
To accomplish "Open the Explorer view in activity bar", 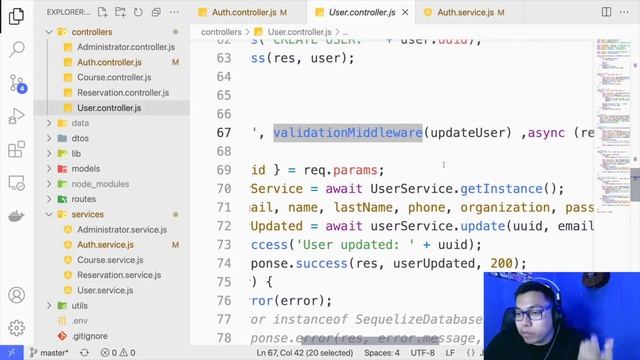I will point(16,16).
